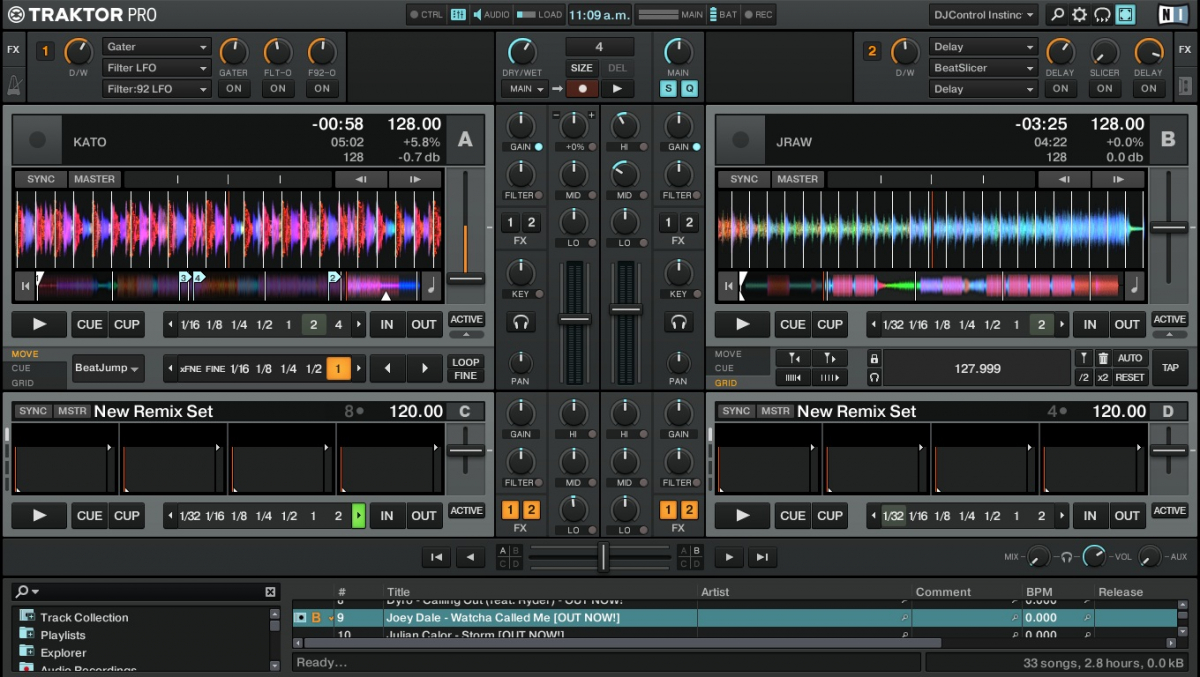Click the CUP button on Deck B
Screen dimensions: 1200x677
[x=830, y=324]
